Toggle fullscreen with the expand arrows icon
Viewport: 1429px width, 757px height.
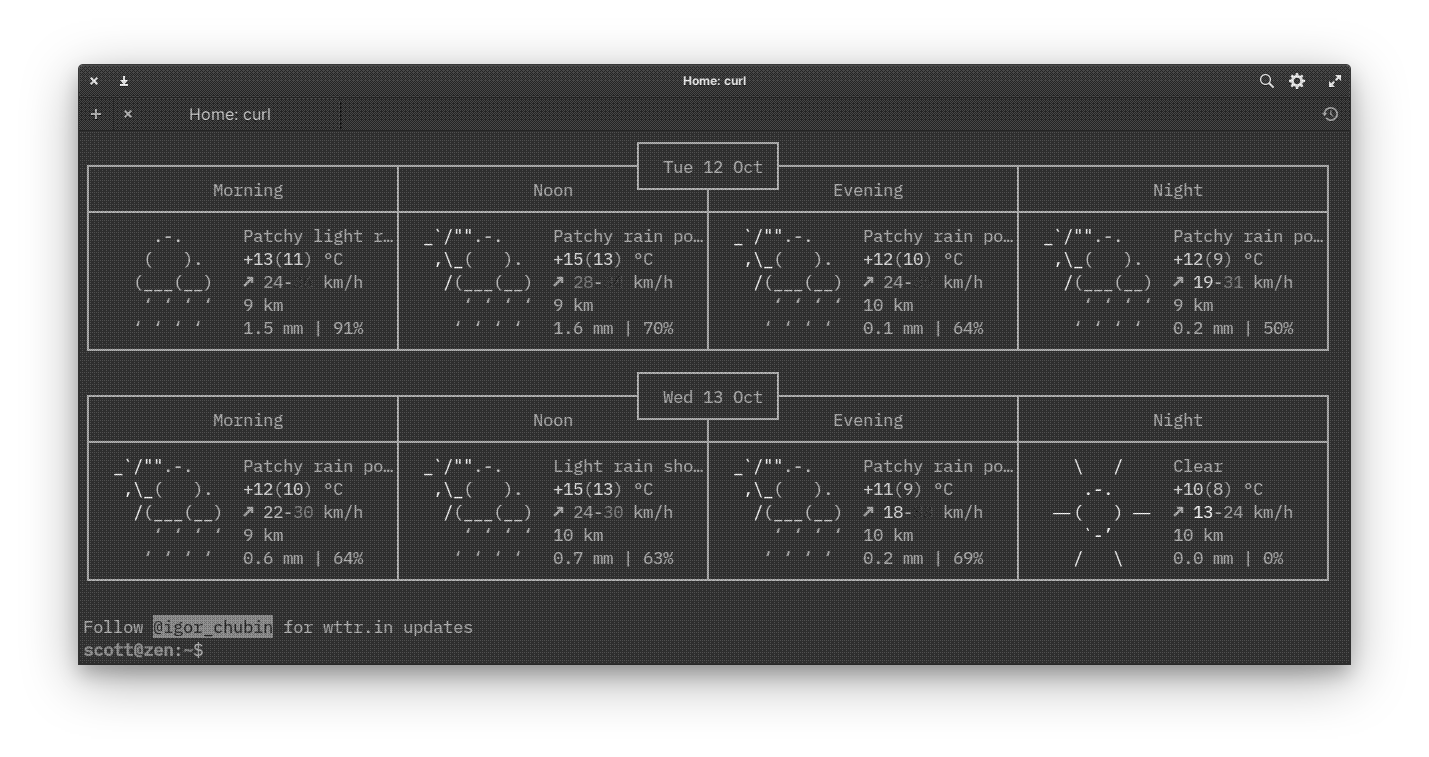[1334, 81]
